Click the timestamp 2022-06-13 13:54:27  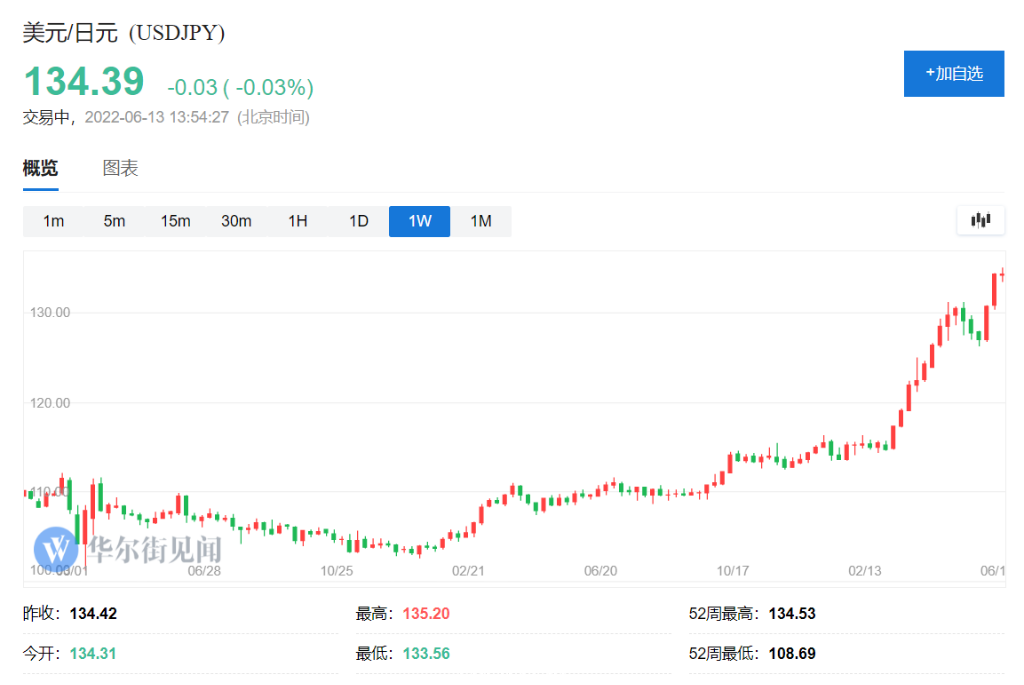coord(157,118)
